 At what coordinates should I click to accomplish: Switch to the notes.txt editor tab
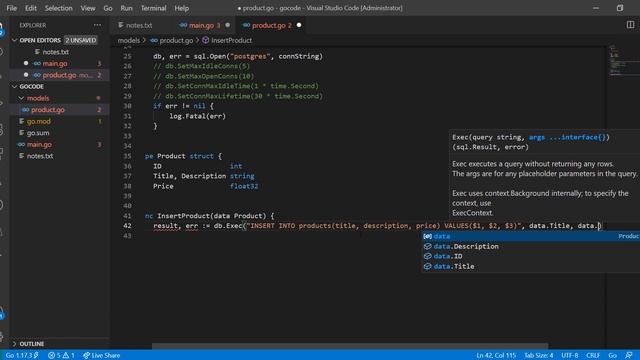click(x=139, y=25)
